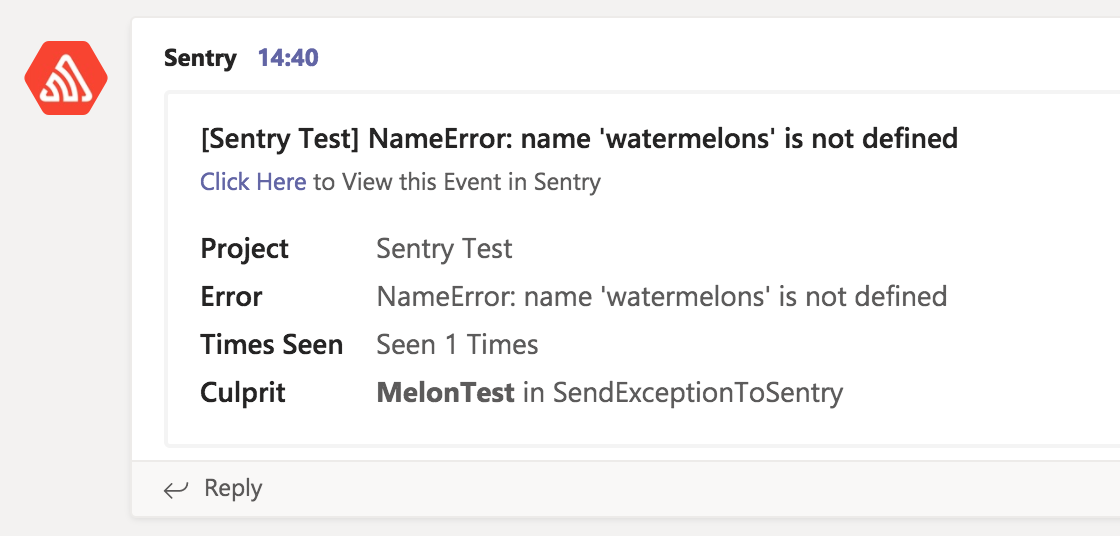Open the Click Here link
1120x536 pixels.
pyautogui.click(x=253, y=182)
